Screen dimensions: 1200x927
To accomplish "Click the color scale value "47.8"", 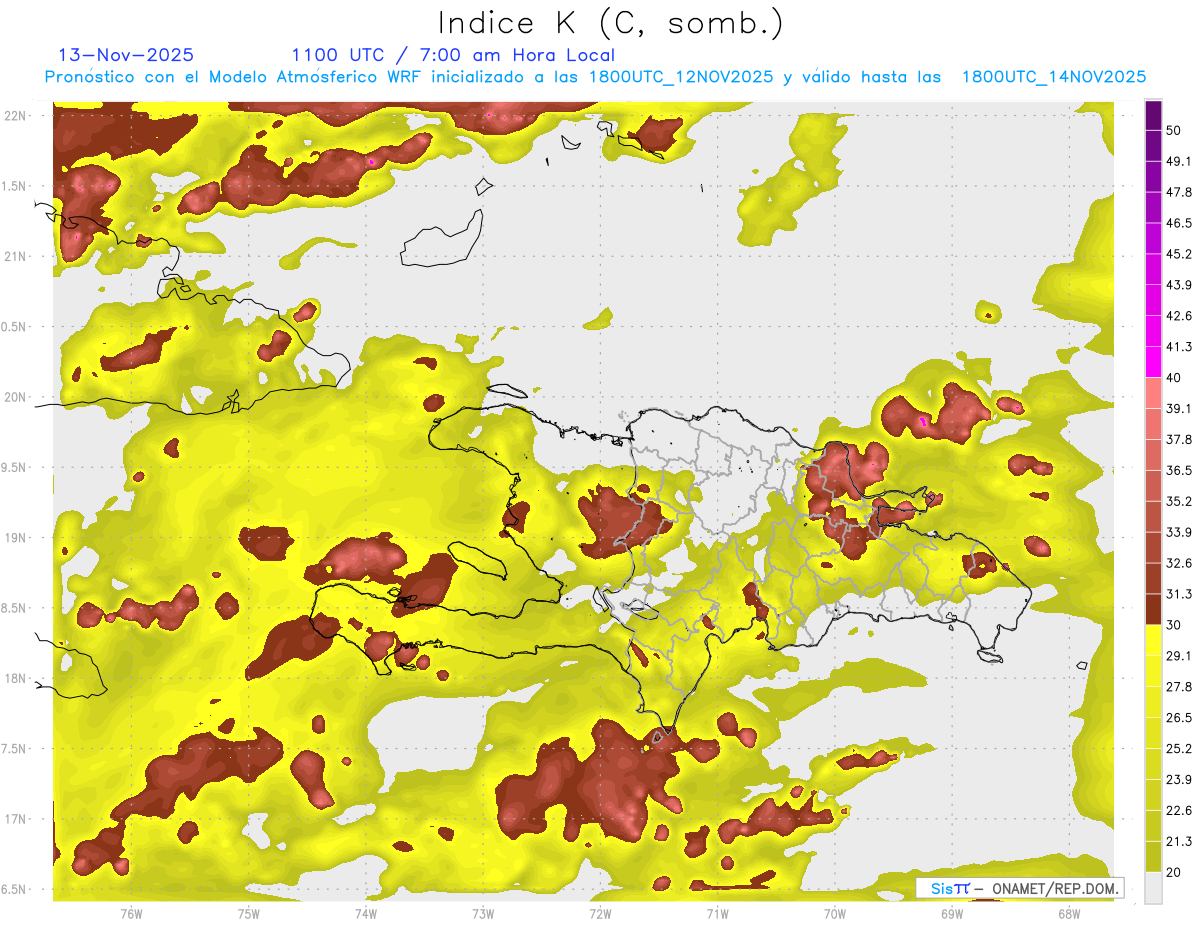I will pos(1178,192).
